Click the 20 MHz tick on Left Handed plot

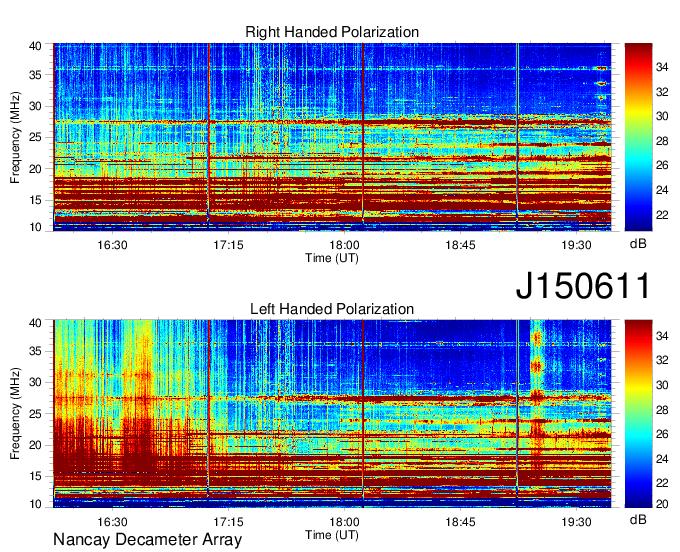coord(35,445)
